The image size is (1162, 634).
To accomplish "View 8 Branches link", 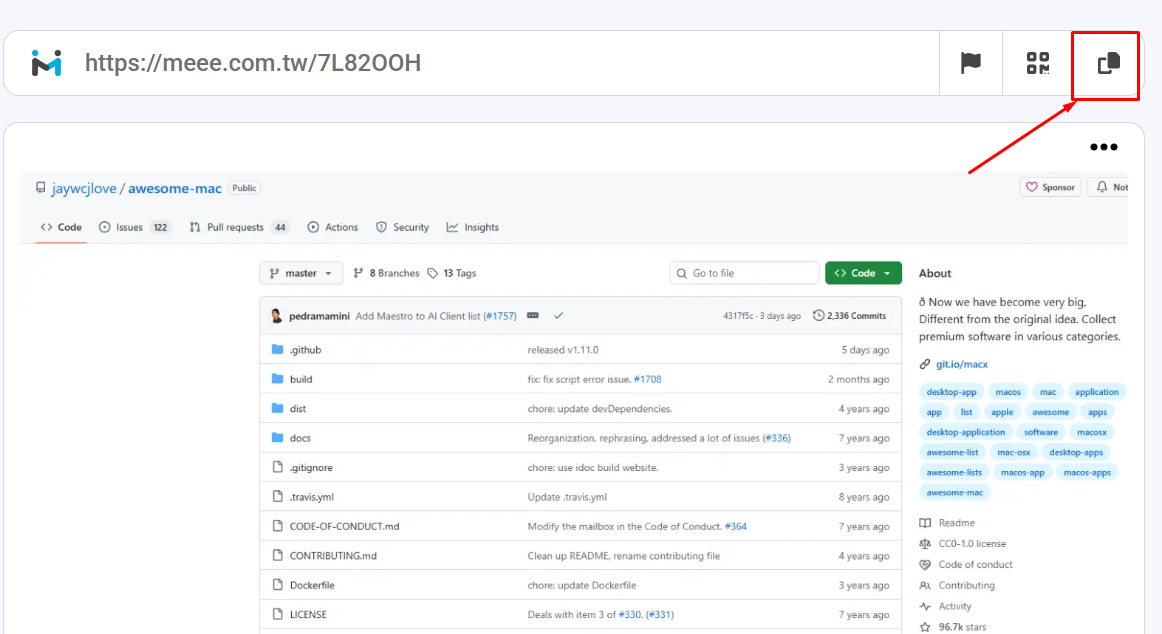I will point(386,273).
